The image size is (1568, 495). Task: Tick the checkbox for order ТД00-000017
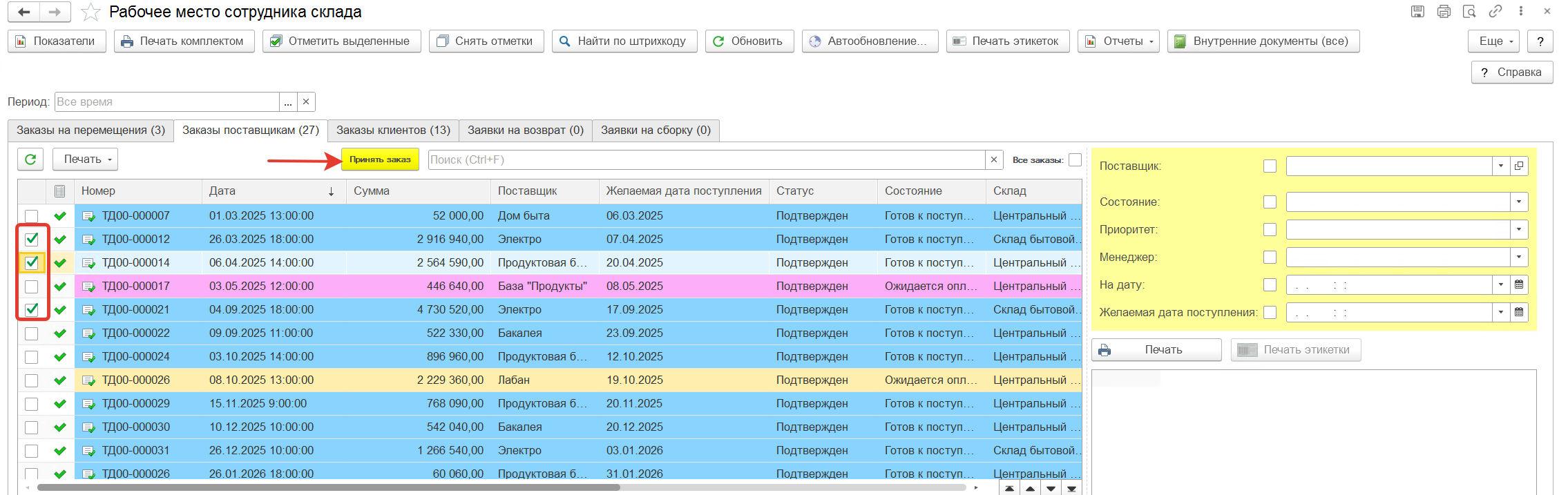click(x=32, y=287)
